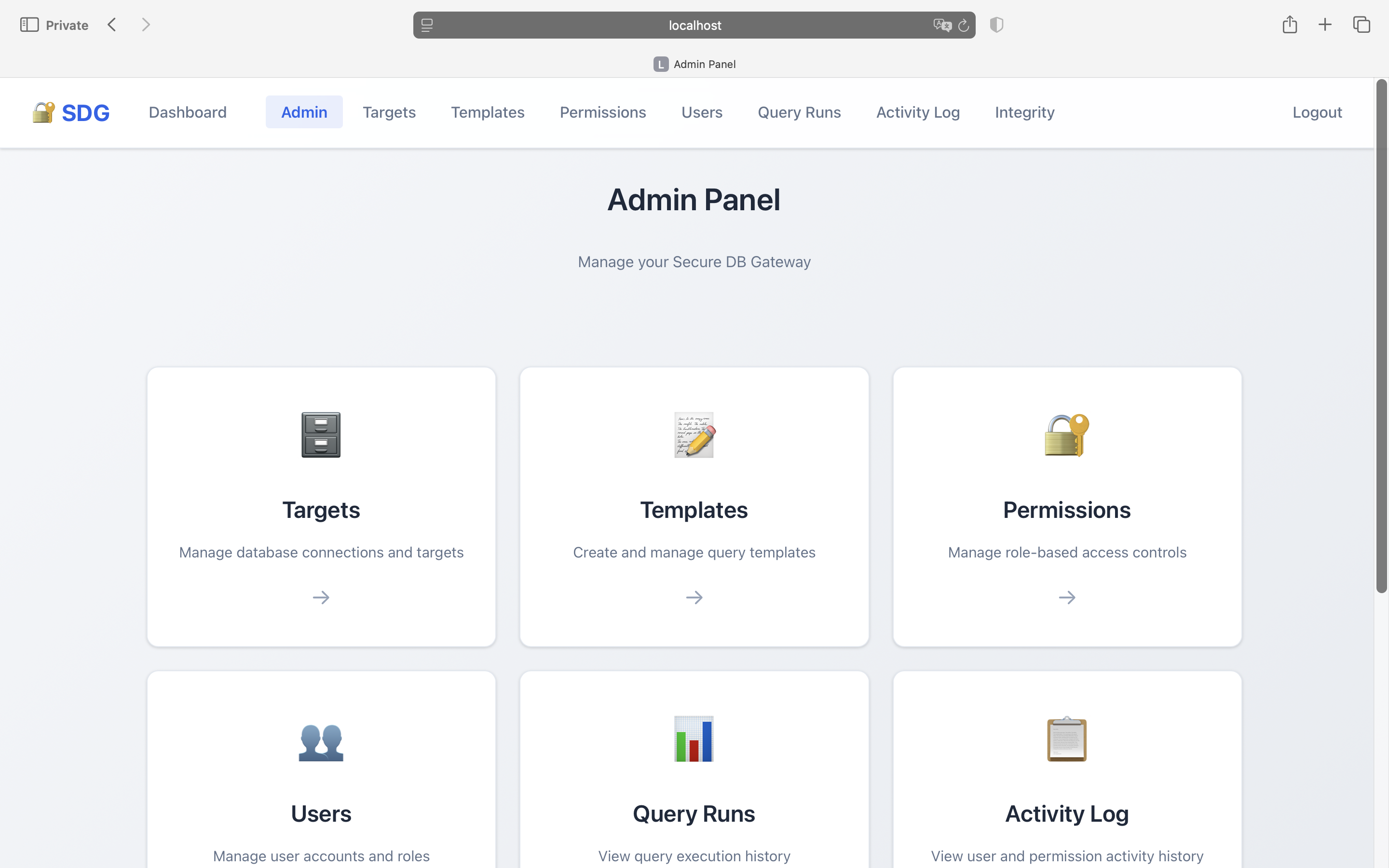Viewport: 1389px width, 868px height.
Task: Open the Integrity section from the navbar
Action: click(1024, 112)
